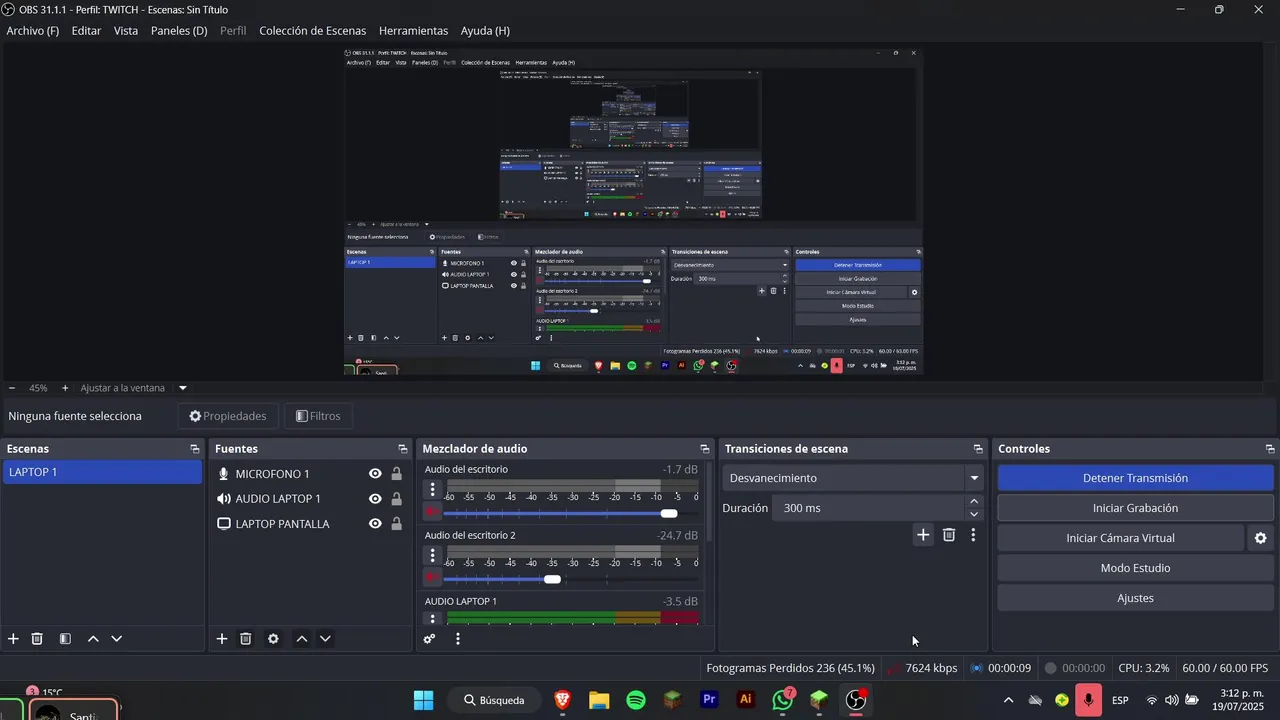Toggle lock on MICROFONO 1 source

(396, 474)
